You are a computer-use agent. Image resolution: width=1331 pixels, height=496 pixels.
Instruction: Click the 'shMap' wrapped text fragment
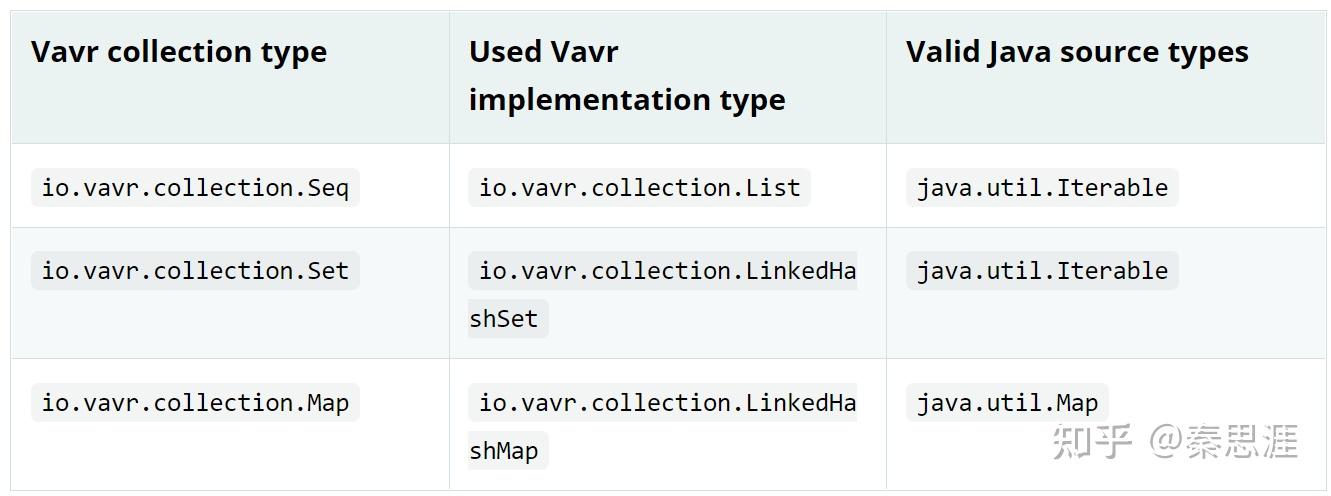(x=508, y=451)
